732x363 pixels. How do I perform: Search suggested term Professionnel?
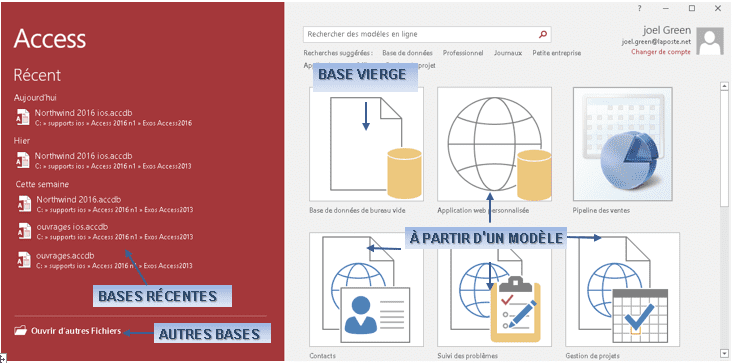pos(463,53)
